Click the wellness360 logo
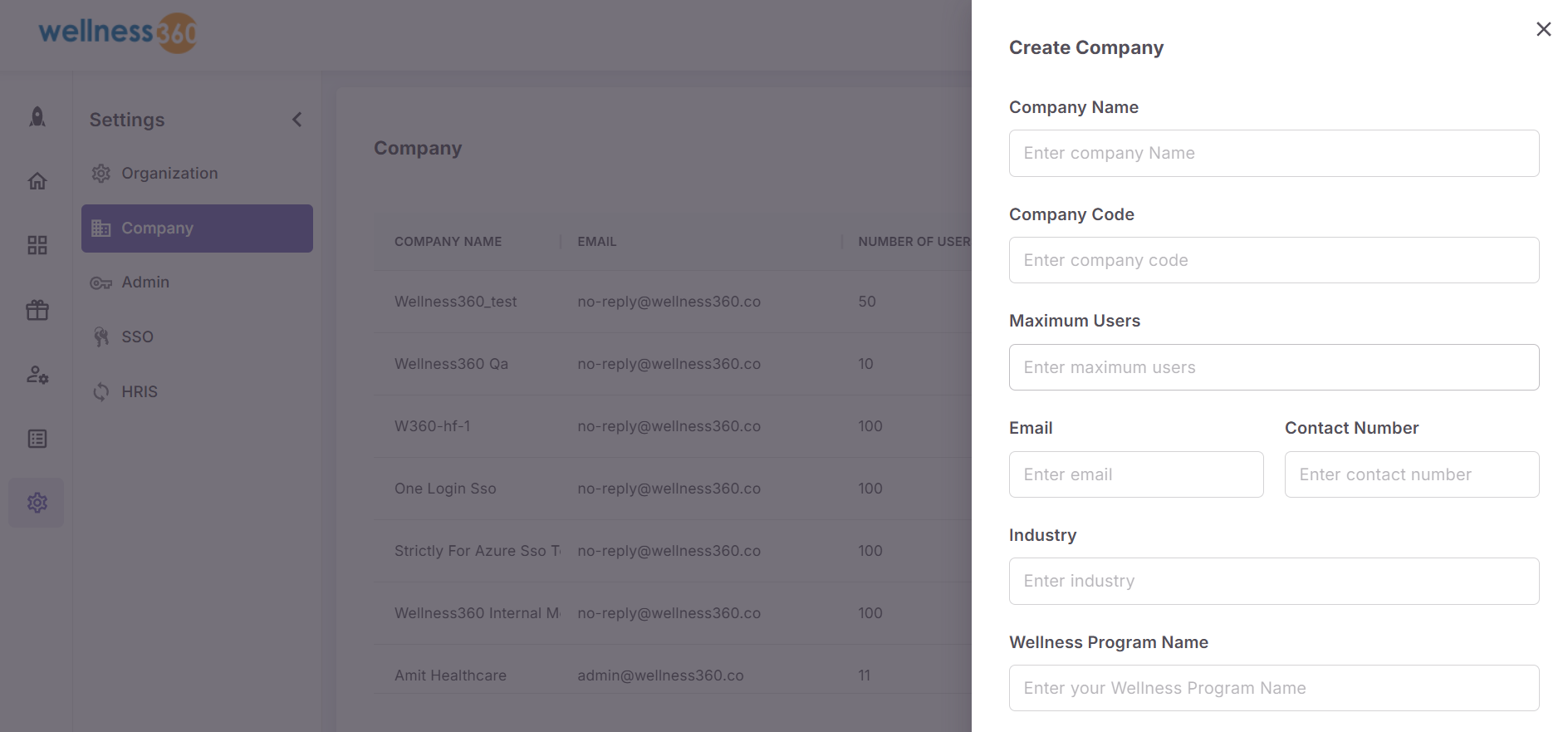1568x732 pixels. pos(118,33)
